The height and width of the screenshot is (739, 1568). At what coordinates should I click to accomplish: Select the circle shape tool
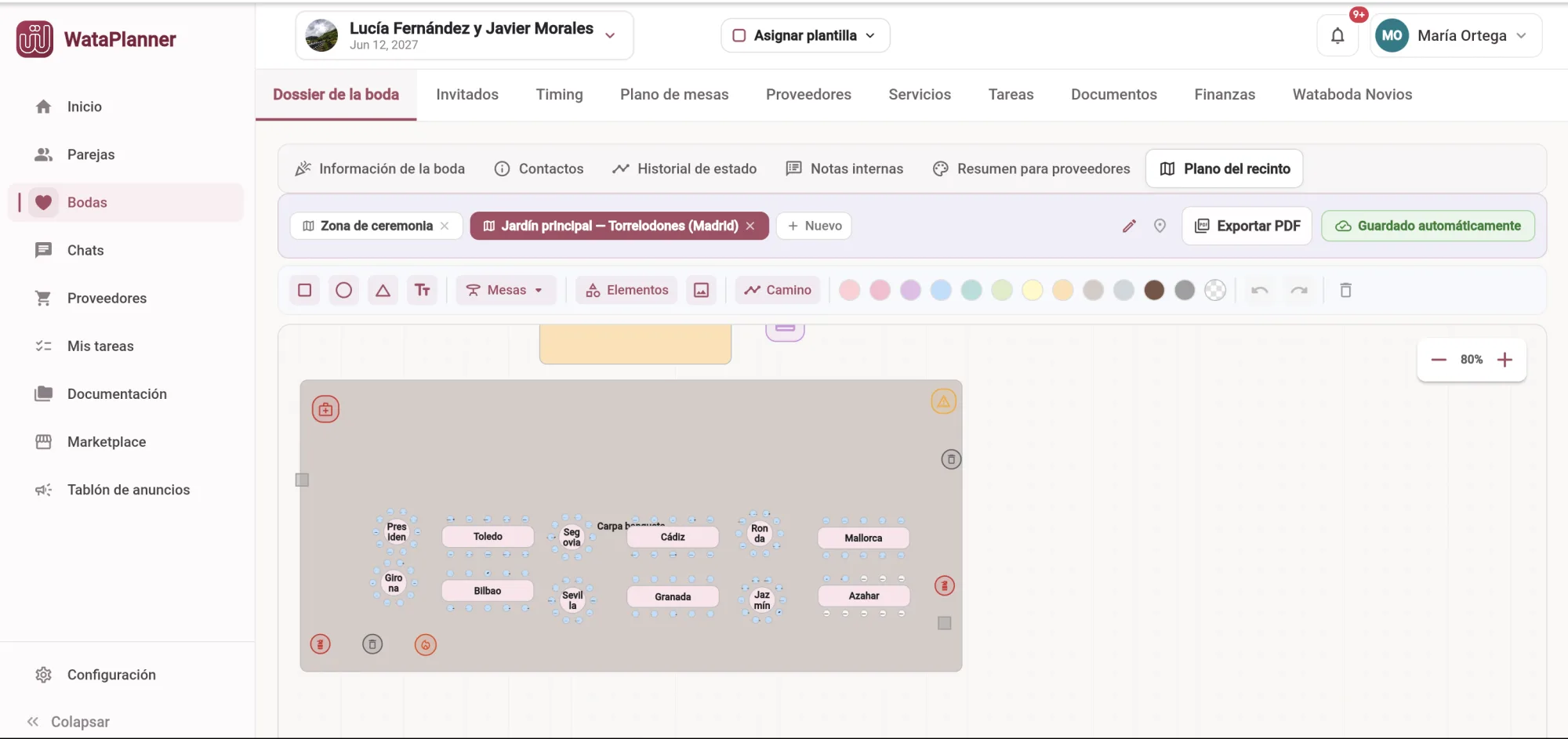point(343,290)
